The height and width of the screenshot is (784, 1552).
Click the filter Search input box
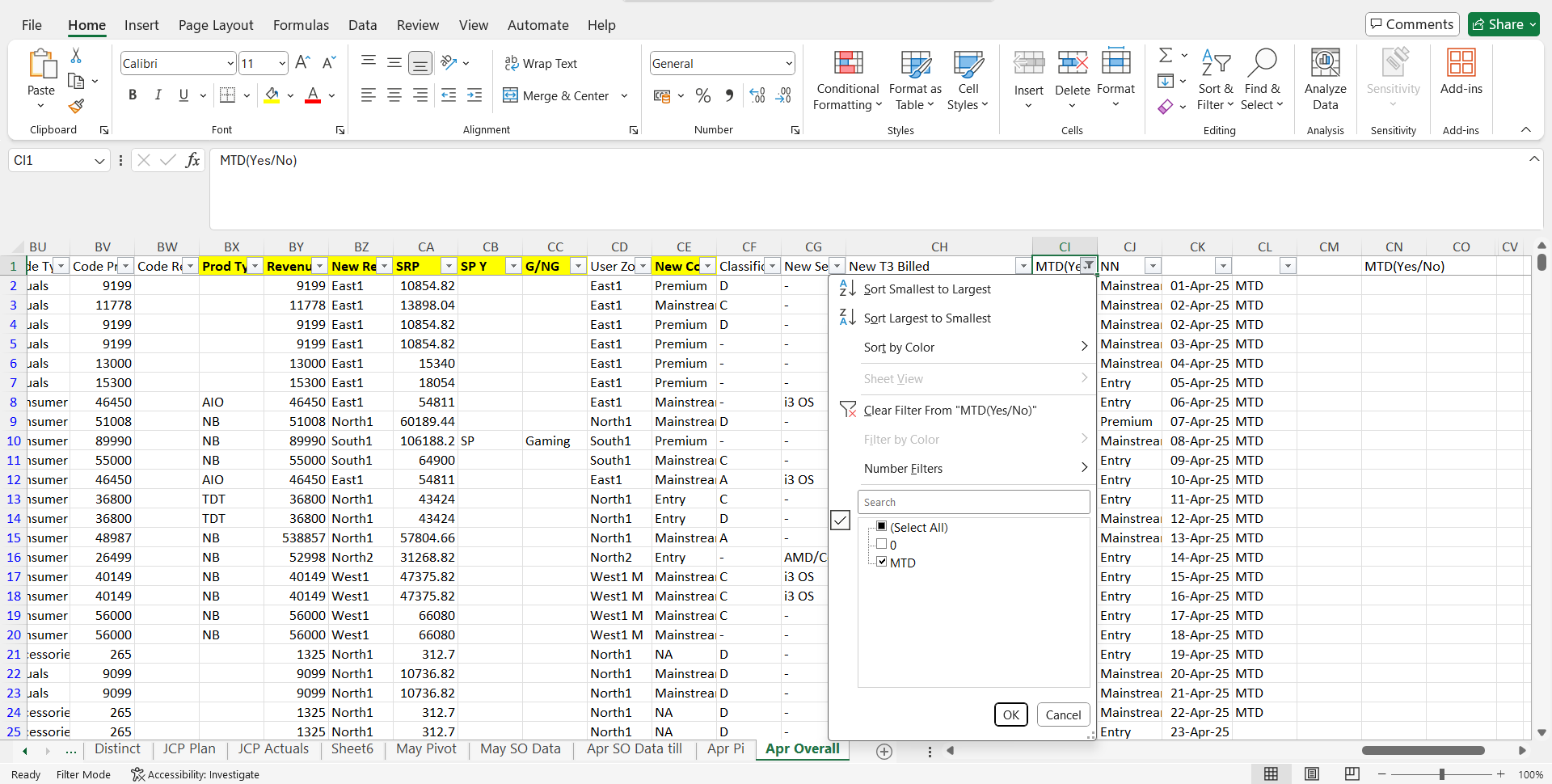[973, 502]
